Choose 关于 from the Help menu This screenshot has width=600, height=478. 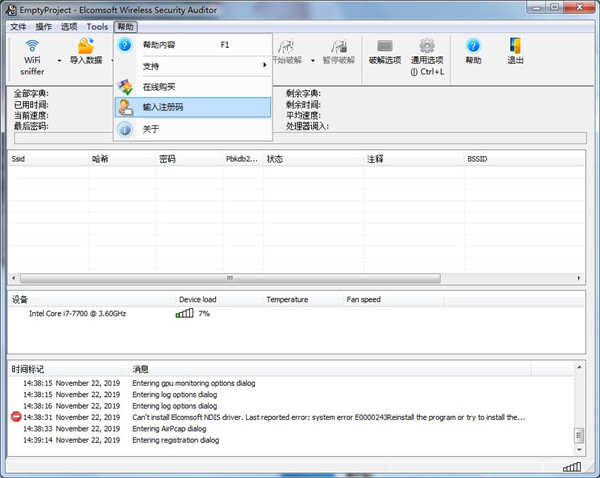[193, 129]
